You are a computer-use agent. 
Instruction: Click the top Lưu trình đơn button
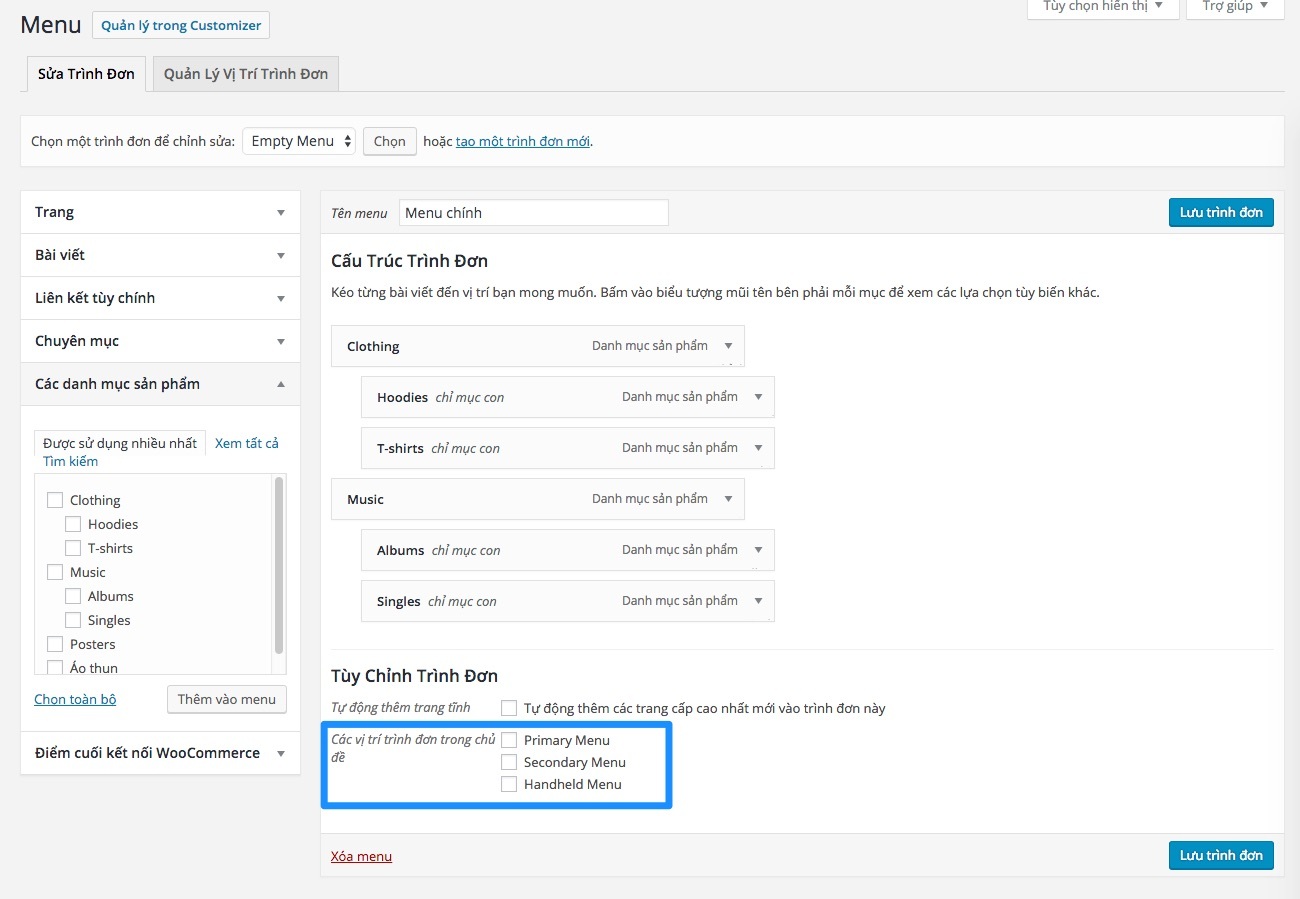click(x=1220, y=212)
